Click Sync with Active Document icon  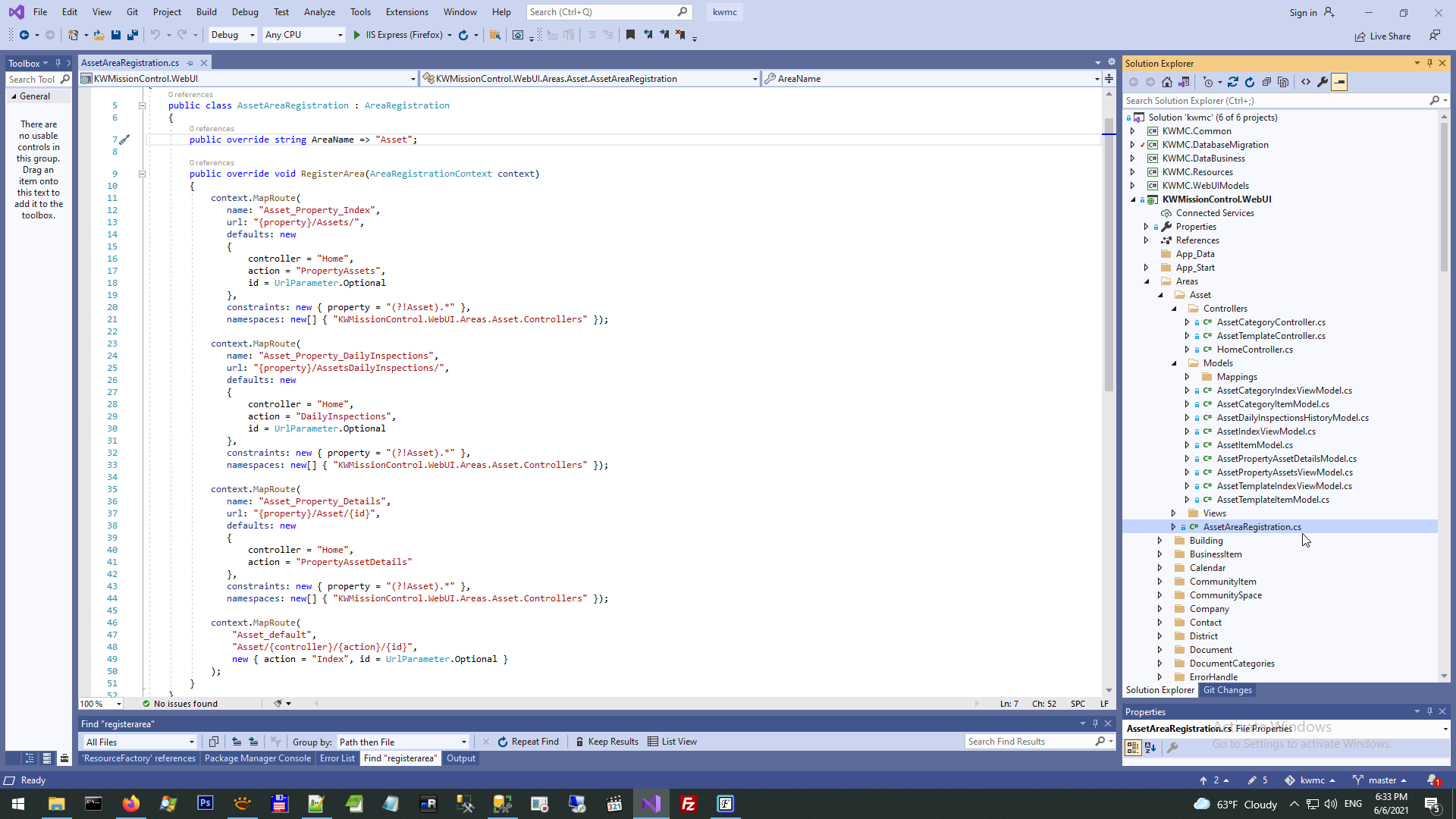tap(1233, 82)
